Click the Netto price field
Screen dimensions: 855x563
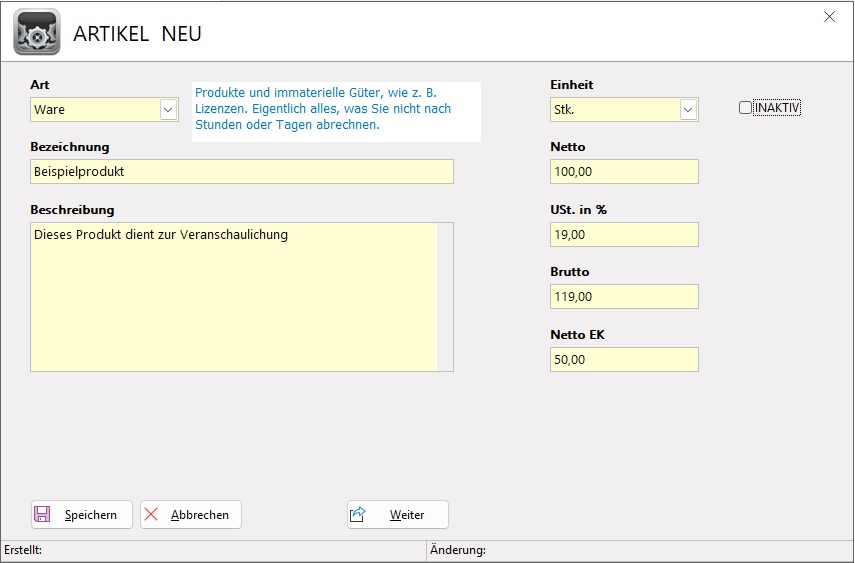[623, 171]
